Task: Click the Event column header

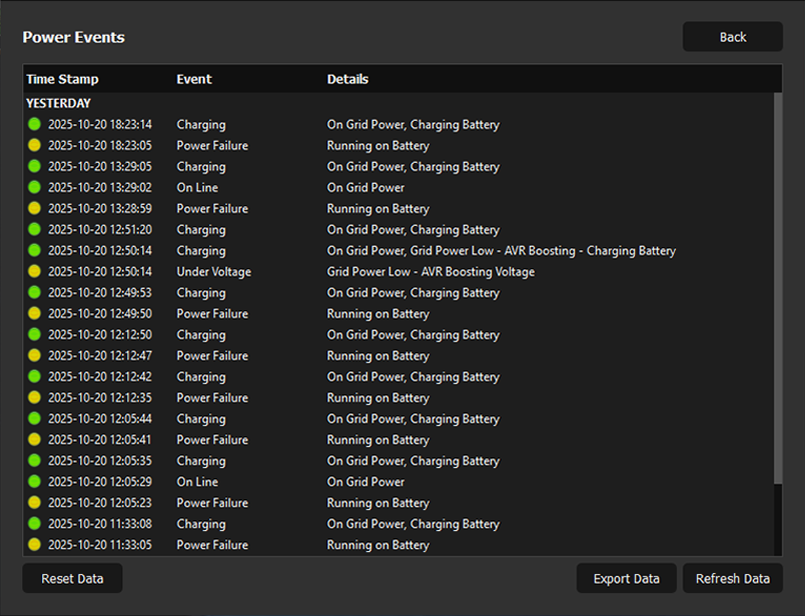Action: coord(194,79)
